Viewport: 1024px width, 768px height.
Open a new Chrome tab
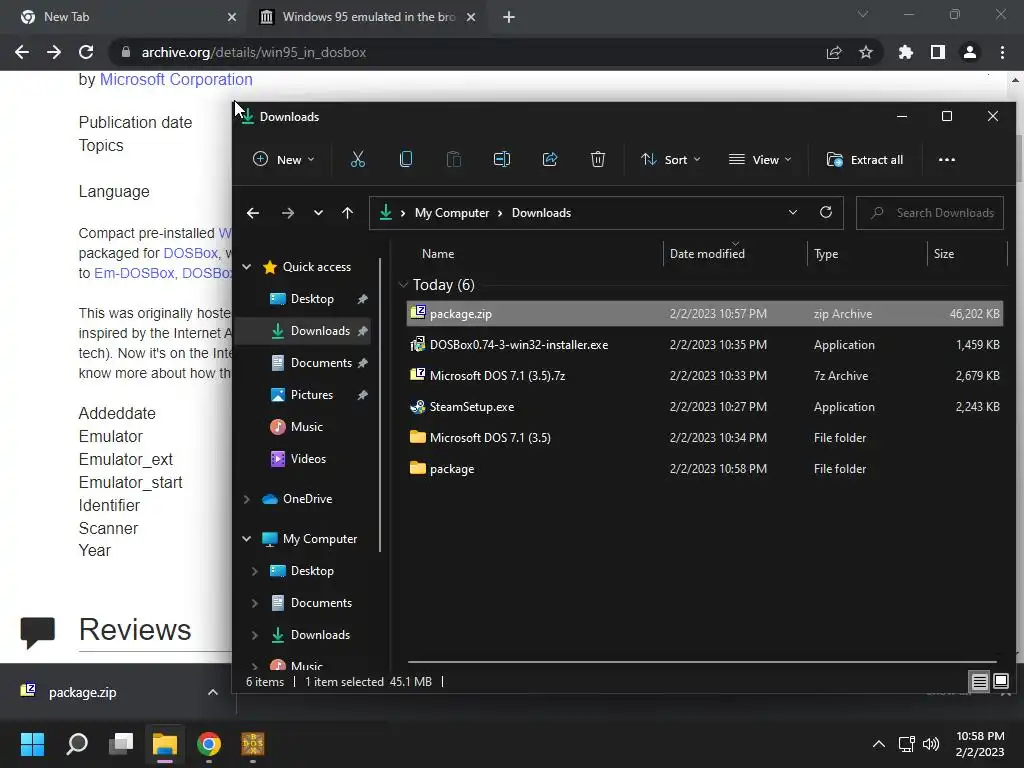(x=509, y=17)
